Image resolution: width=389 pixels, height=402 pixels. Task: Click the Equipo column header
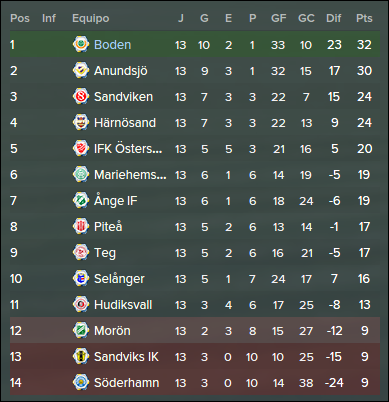[x=91, y=19]
